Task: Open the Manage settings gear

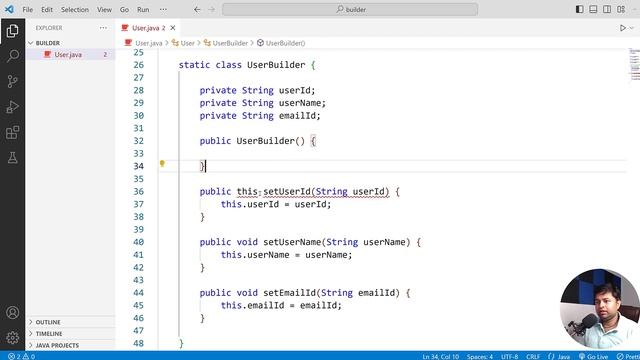Action: click(x=12, y=338)
